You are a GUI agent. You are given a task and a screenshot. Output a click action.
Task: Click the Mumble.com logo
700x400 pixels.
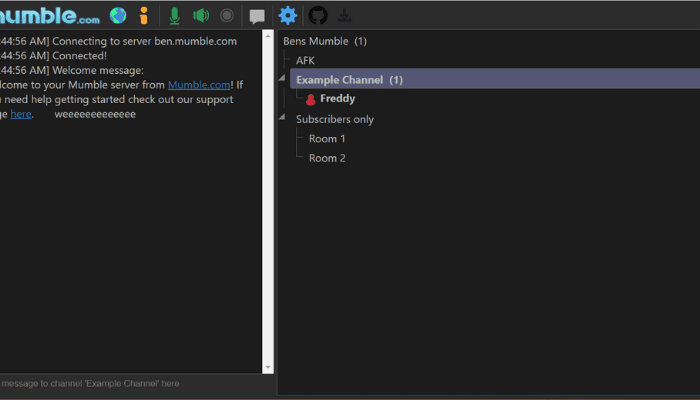click(x=50, y=16)
